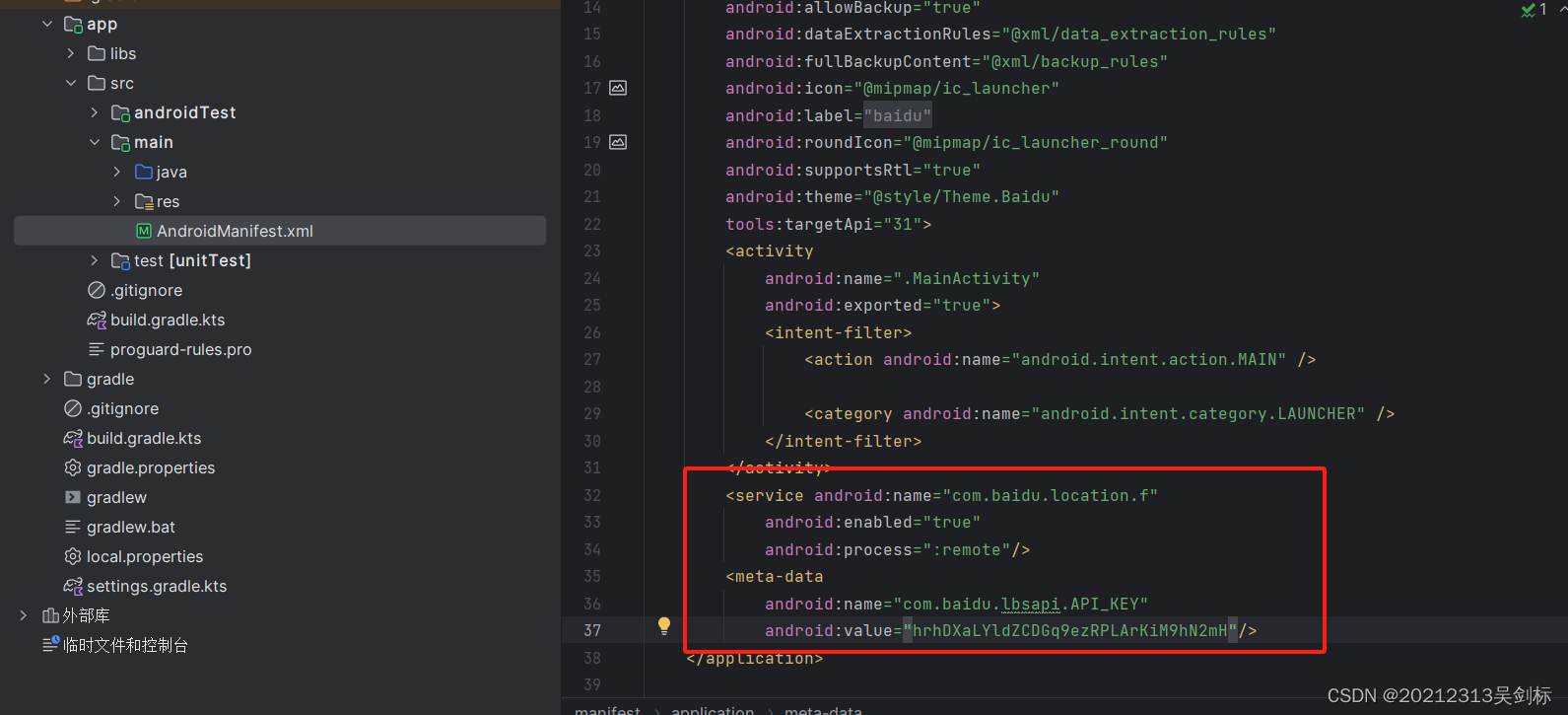Click the gradle.properties gear icon
The image size is (1568, 715).
[73, 467]
